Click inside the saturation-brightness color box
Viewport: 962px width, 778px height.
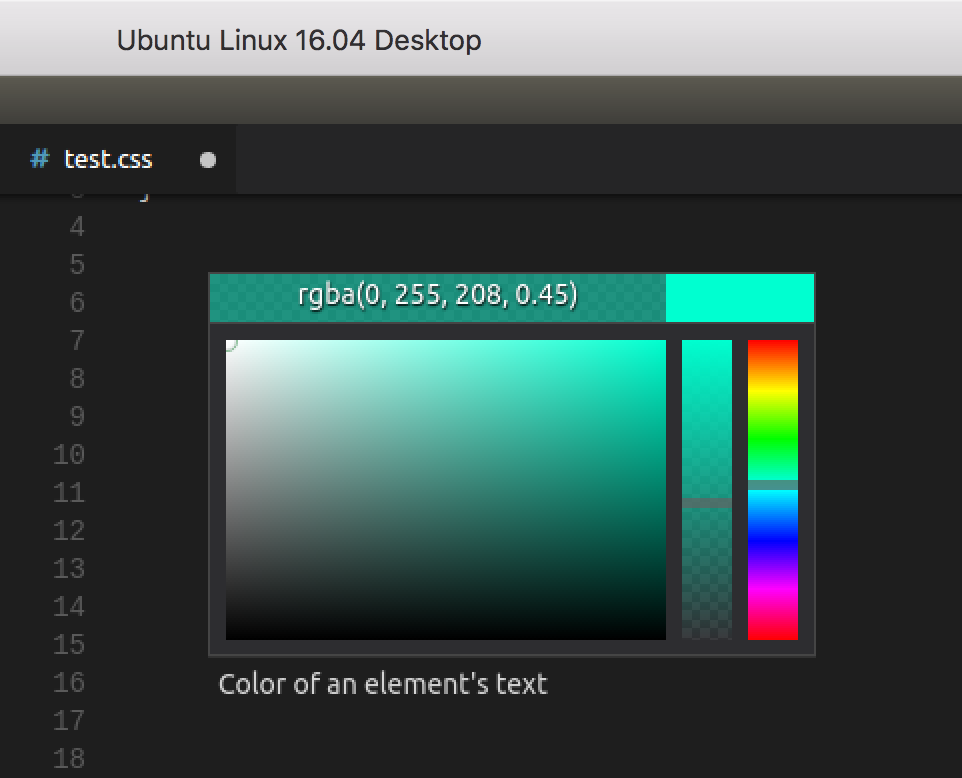pos(445,490)
